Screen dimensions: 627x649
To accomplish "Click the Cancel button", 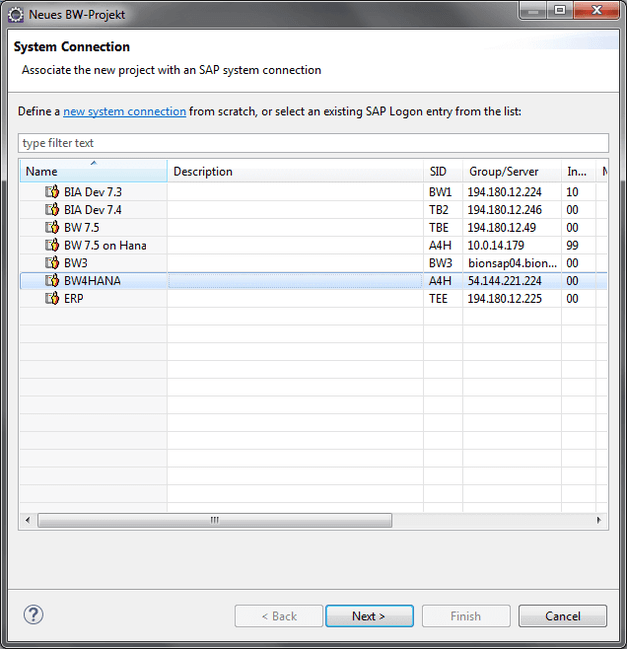I will click(x=562, y=616).
